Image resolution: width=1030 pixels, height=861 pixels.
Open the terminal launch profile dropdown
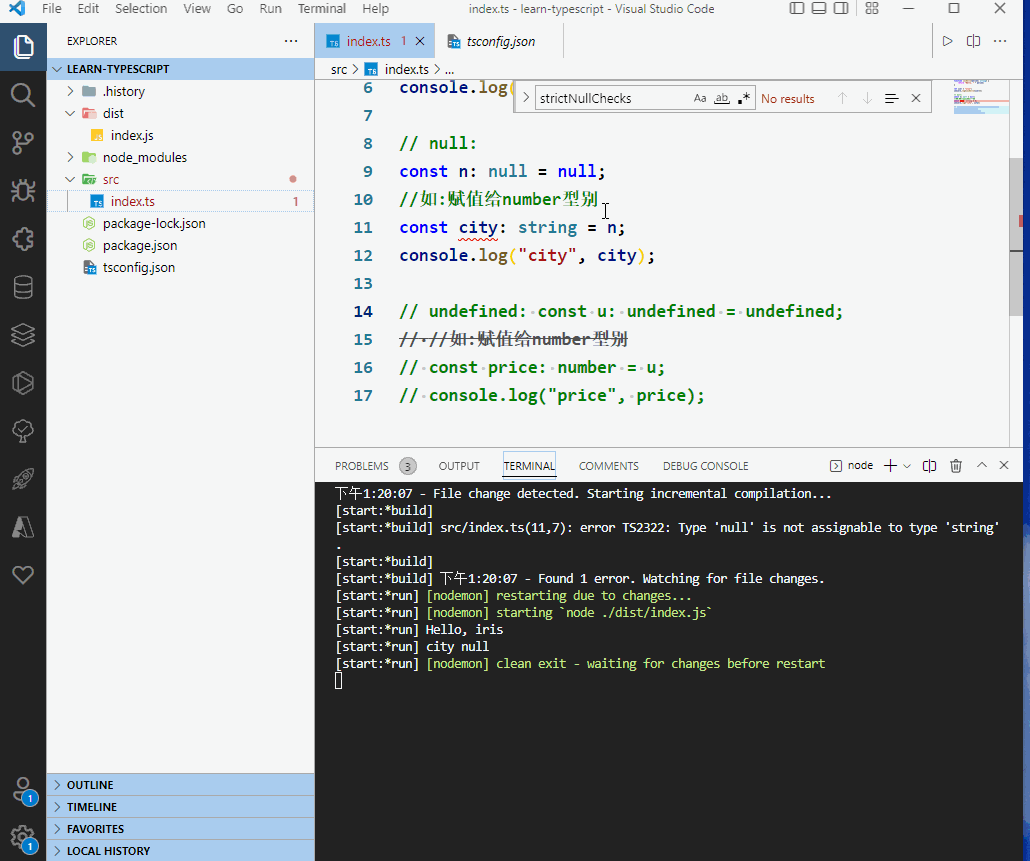pyautogui.click(x=905, y=465)
